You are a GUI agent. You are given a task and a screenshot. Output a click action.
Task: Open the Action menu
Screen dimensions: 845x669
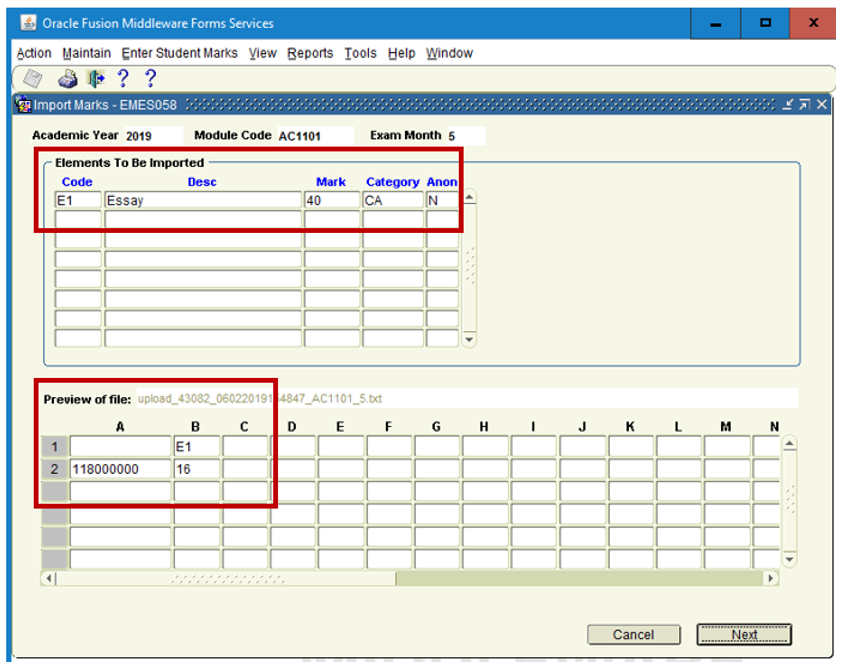click(x=34, y=53)
